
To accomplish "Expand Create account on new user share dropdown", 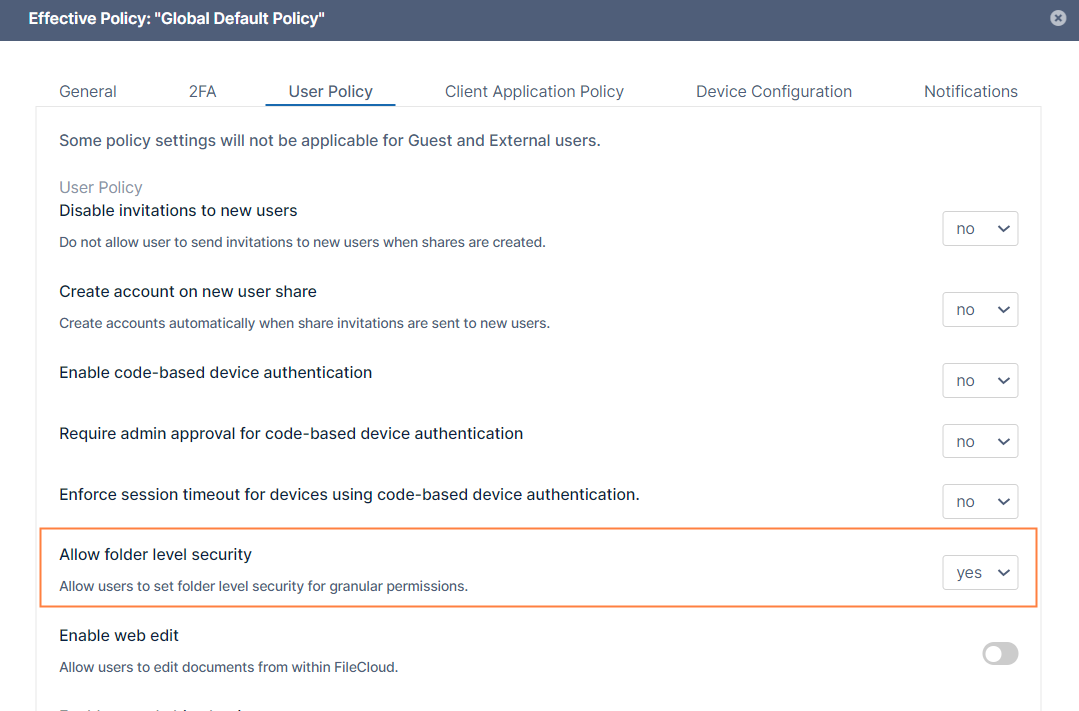I will pos(980,310).
